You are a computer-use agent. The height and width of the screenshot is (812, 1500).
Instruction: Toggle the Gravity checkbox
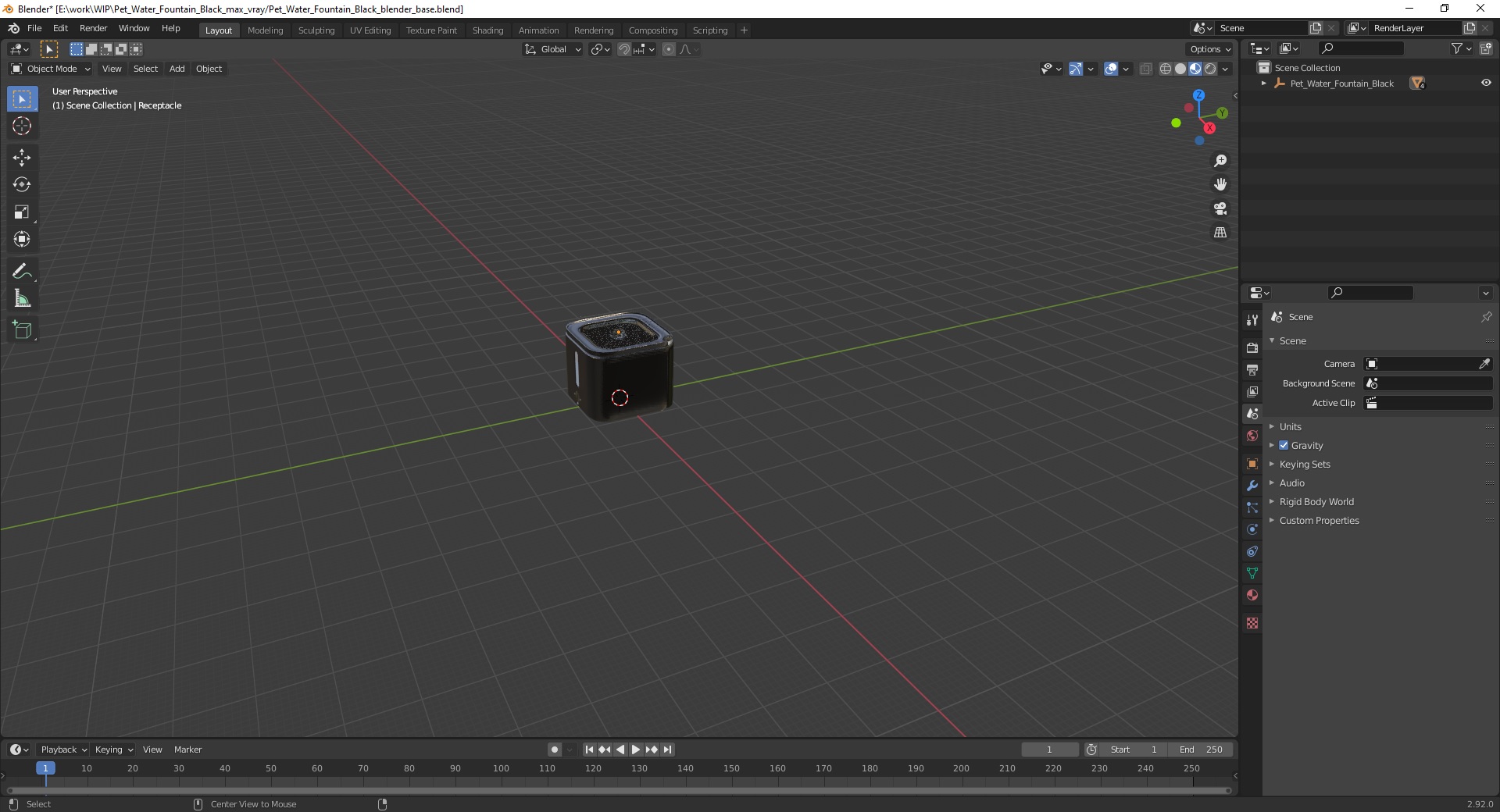click(1284, 445)
